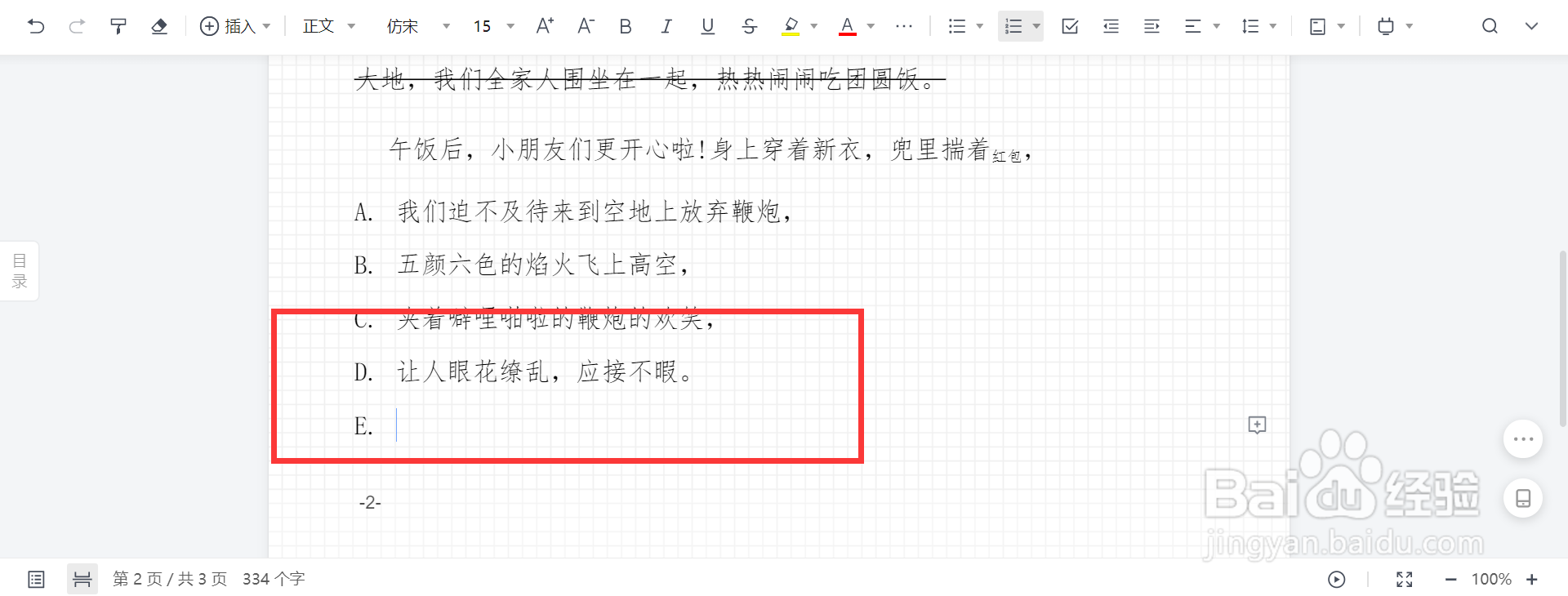1568x596 pixels.
Task: Click the strikethrough line 大地，我们全家人
Action: [649, 79]
